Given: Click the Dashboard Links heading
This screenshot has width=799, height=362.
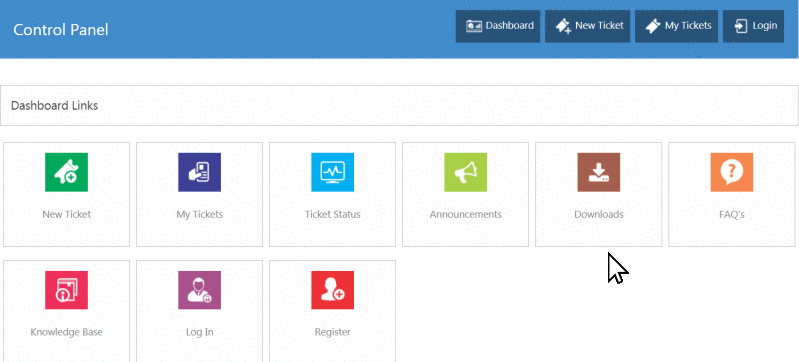Looking at the screenshot, I should 55,106.
